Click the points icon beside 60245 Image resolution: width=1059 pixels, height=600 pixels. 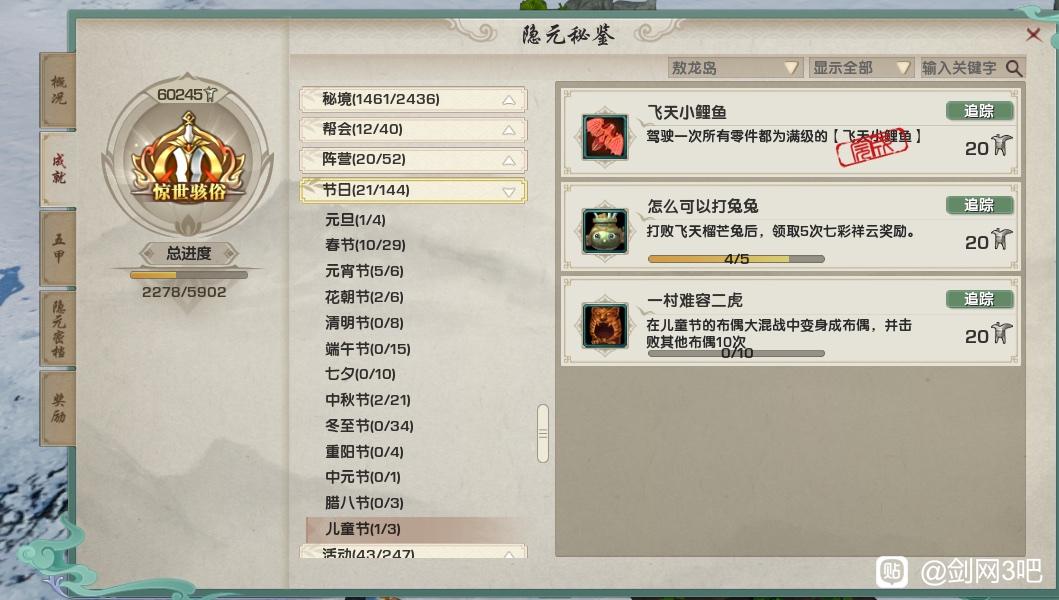211,94
